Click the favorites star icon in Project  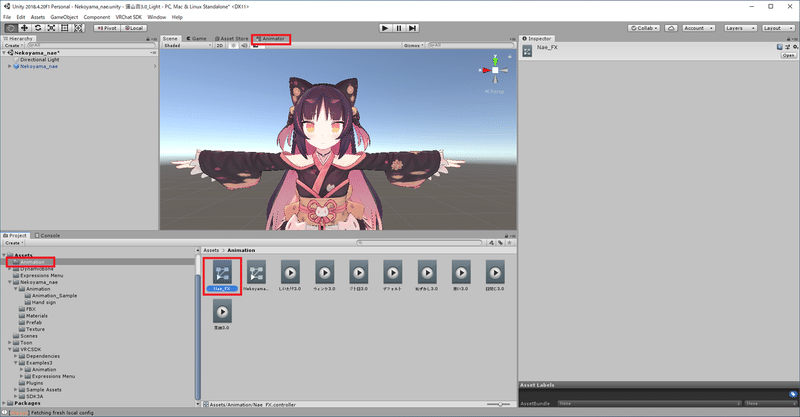click(509, 243)
